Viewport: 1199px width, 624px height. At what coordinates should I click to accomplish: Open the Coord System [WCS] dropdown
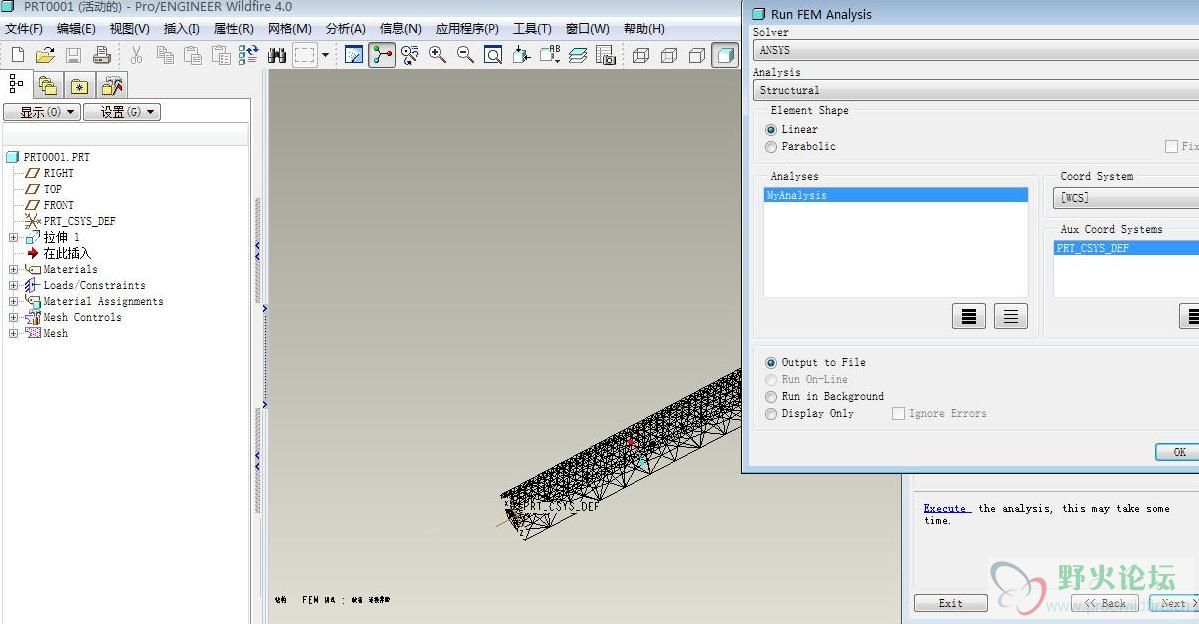click(x=1127, y=198)
